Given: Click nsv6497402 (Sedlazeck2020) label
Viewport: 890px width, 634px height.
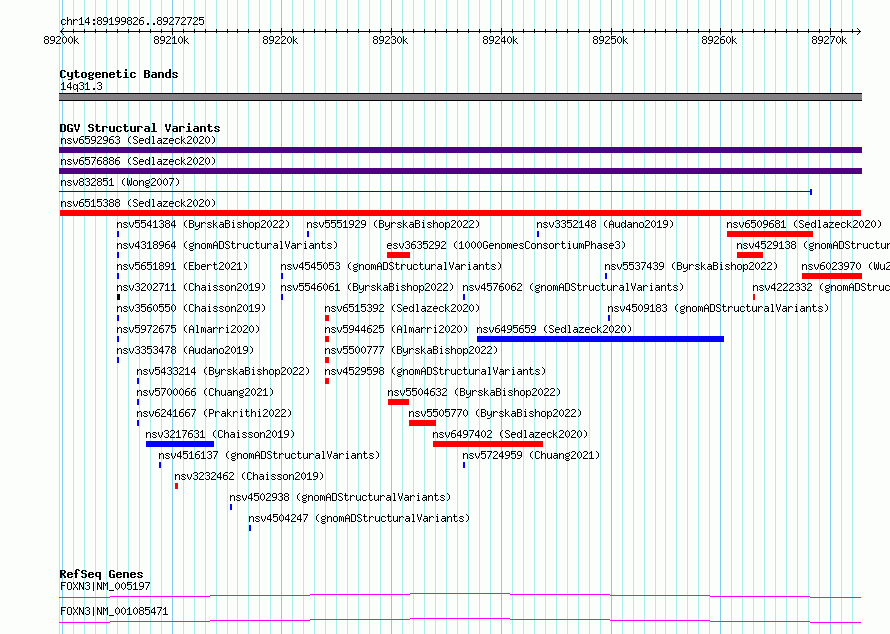Looking at the screenshot, I should pos(510,434).
